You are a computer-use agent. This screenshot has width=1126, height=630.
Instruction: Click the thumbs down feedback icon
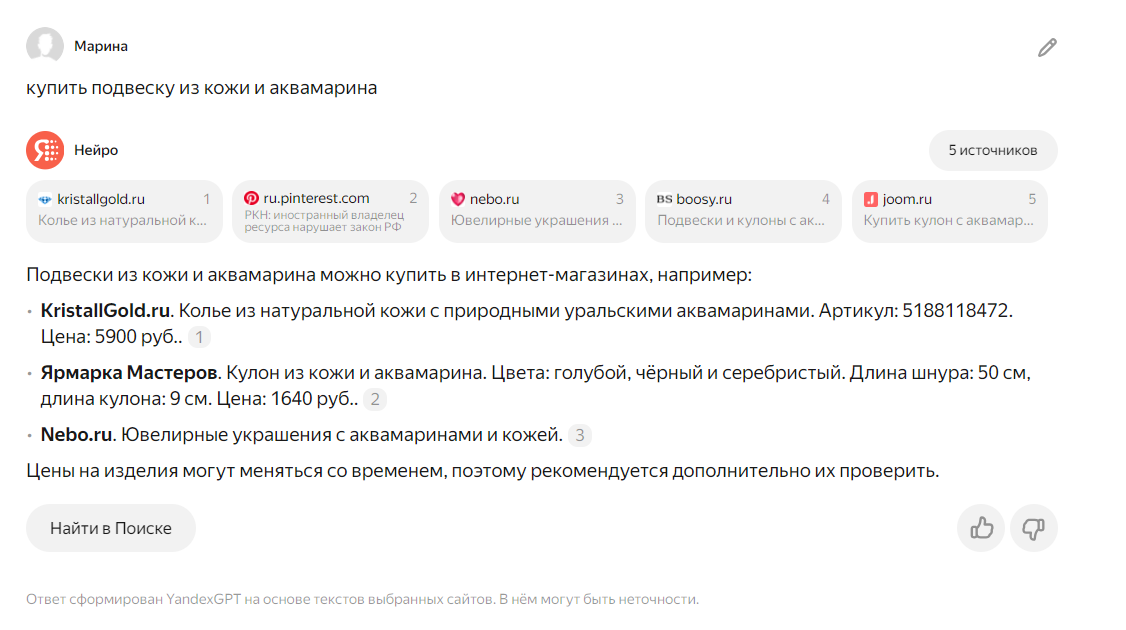(1034, 527)
